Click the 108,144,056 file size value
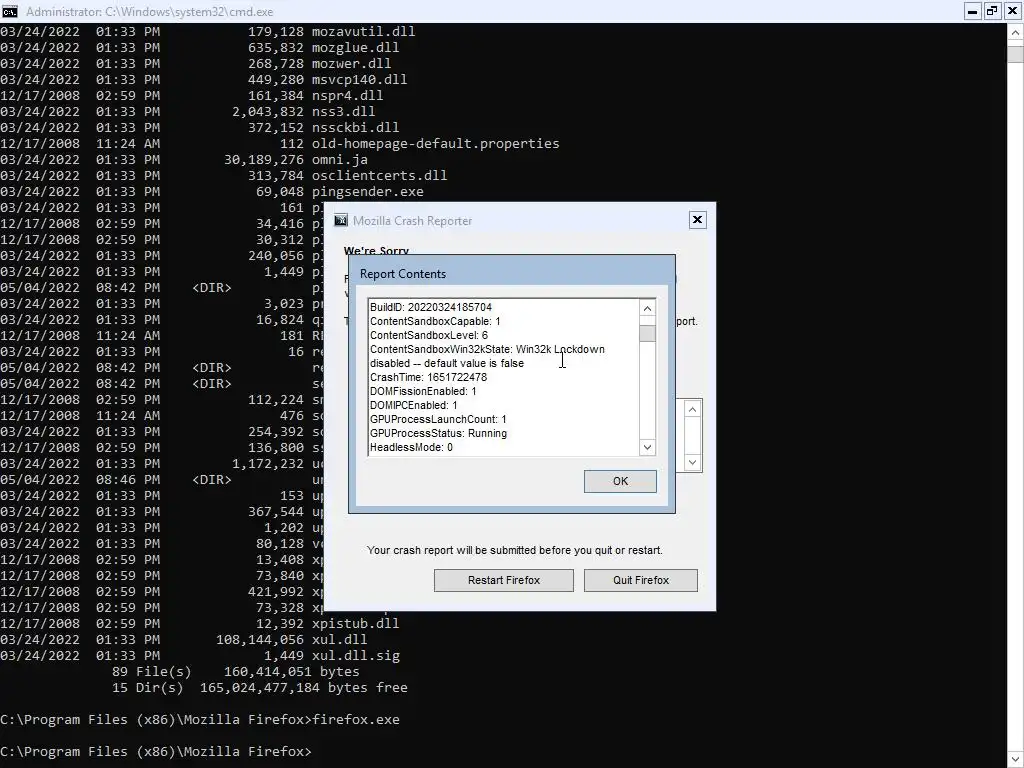Screen dimensions: 1024x768 [x=260, y=639]
